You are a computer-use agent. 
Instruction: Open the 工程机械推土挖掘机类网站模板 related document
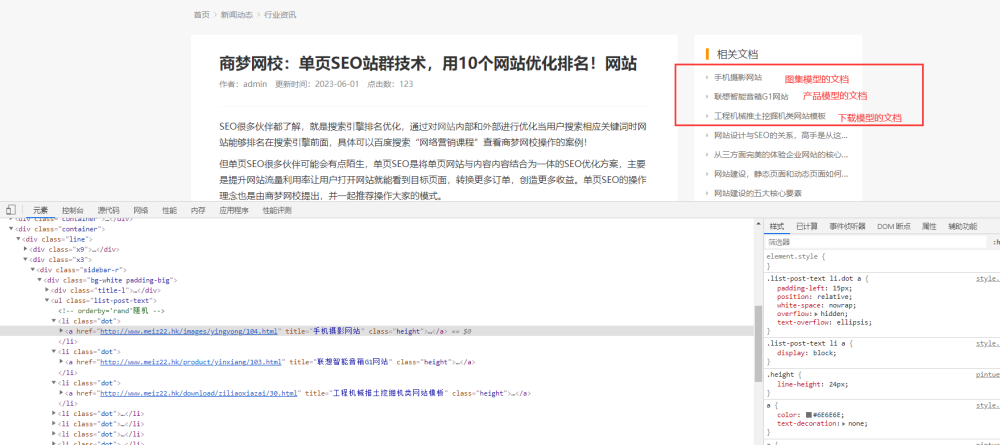pyautogui.click(x=770, y=116)
